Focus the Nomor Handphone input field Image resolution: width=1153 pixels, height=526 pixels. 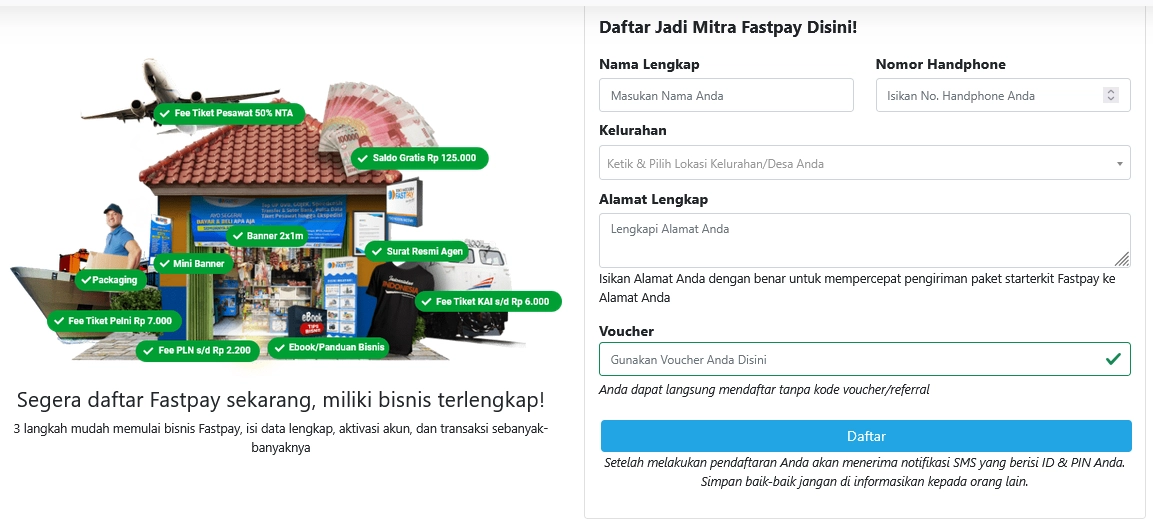[x=1003, y=95]
